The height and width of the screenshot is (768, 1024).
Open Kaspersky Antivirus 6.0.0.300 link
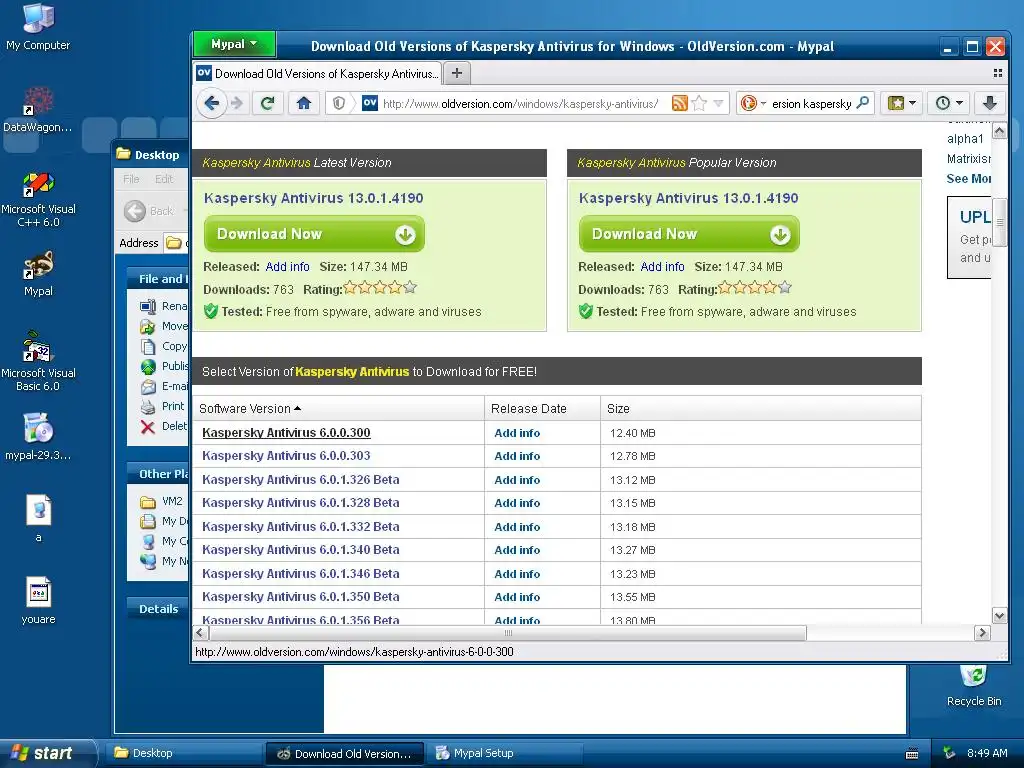[x=286, y=432]
